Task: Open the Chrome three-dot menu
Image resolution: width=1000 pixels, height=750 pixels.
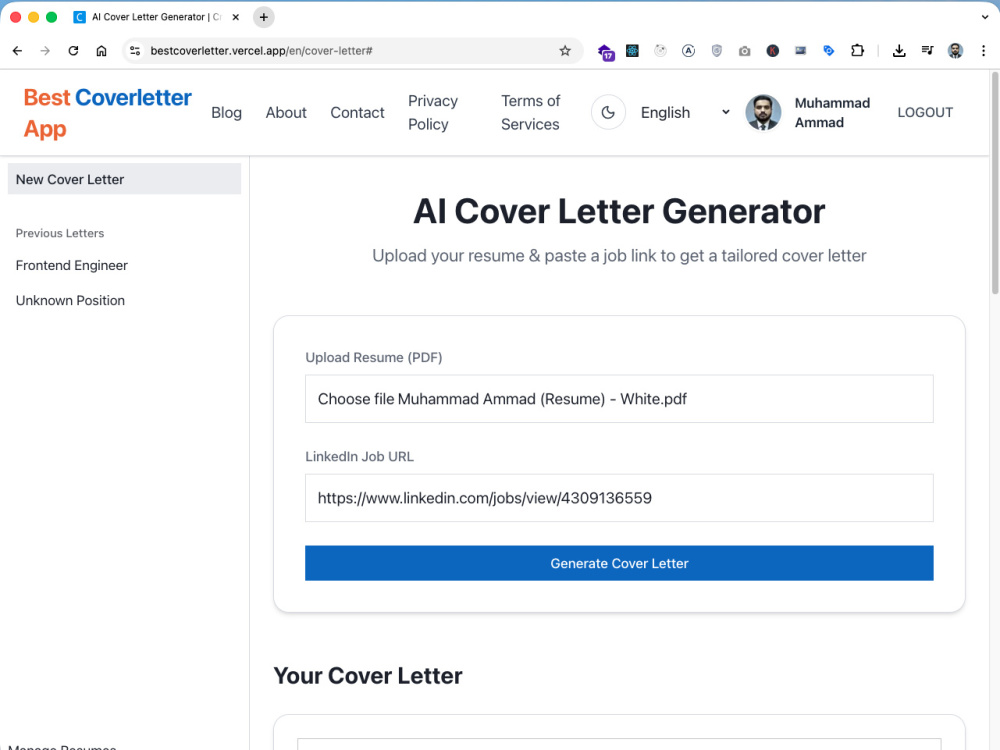Action: (x=983, y=51)
